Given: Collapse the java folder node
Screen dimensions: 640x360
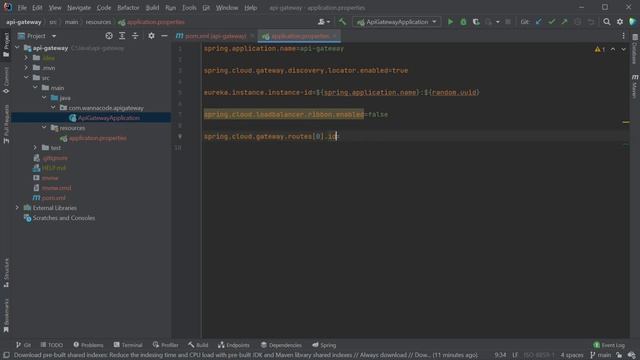Looking at the screenshot, I should click(44, 98).
